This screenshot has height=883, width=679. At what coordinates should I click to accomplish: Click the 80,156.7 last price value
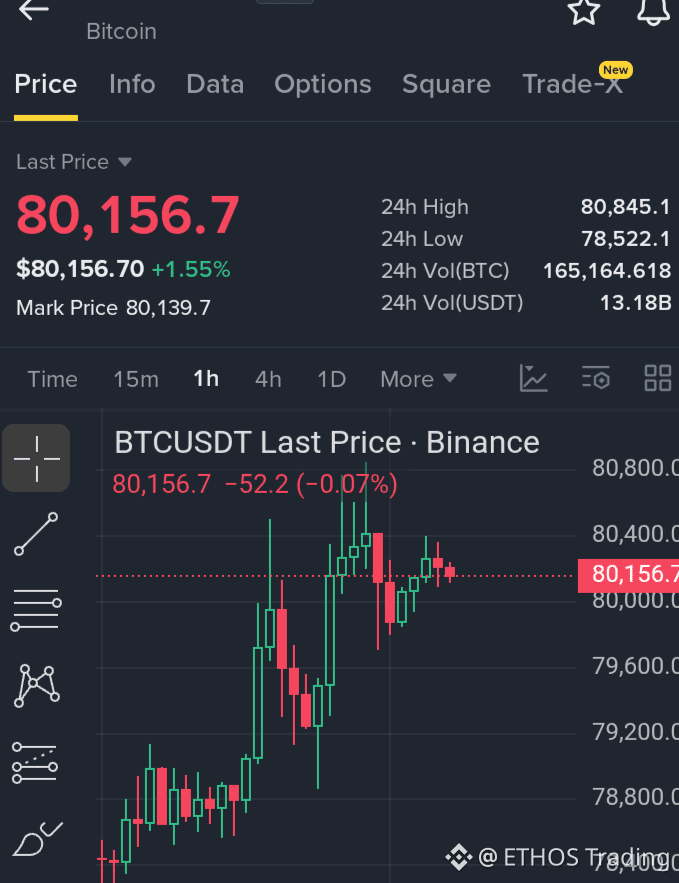pyautogui.click(x=128, y=215)
